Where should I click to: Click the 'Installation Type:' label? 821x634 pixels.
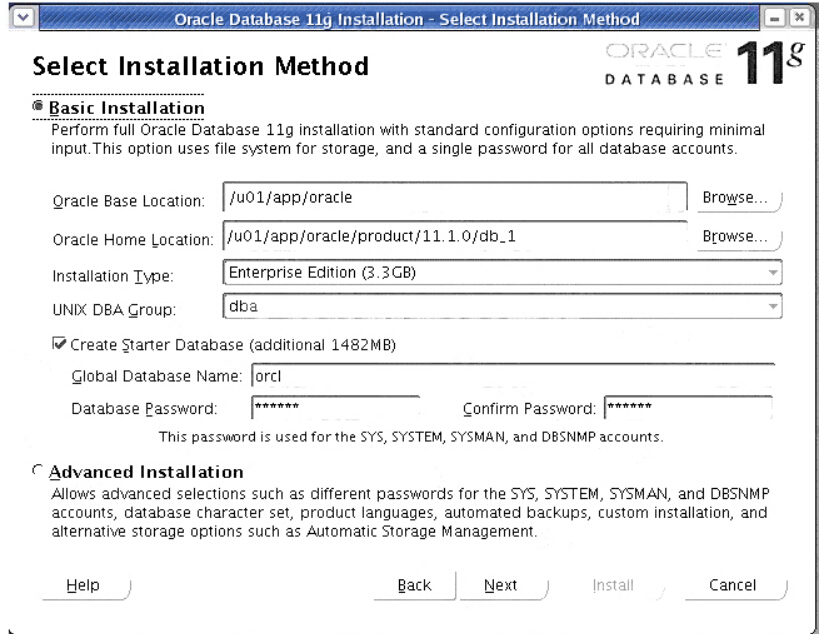(x=113, y=276)
